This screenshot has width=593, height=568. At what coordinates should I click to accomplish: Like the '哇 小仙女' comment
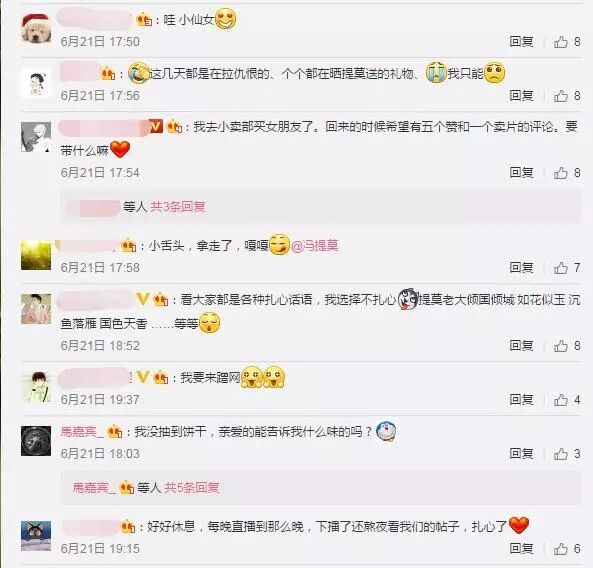click(567, 42)
